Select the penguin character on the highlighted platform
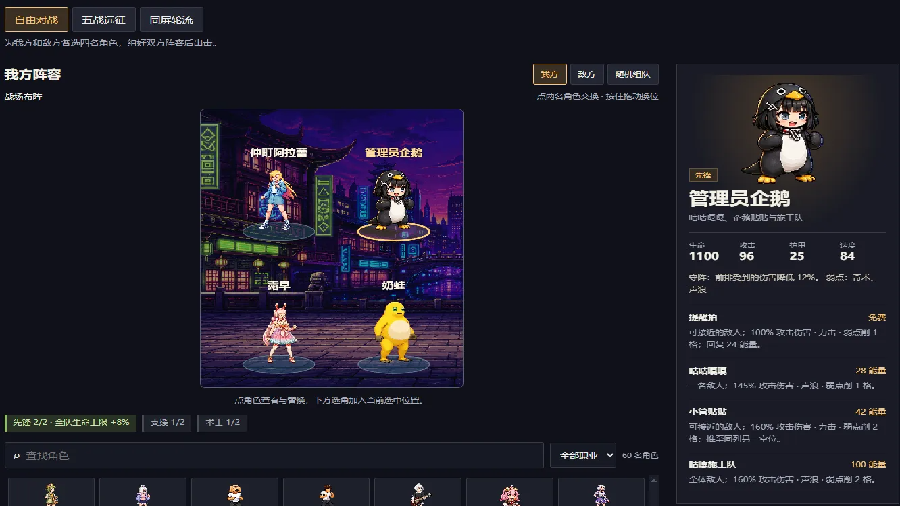 pyautogui.click(x=394, y=198)
